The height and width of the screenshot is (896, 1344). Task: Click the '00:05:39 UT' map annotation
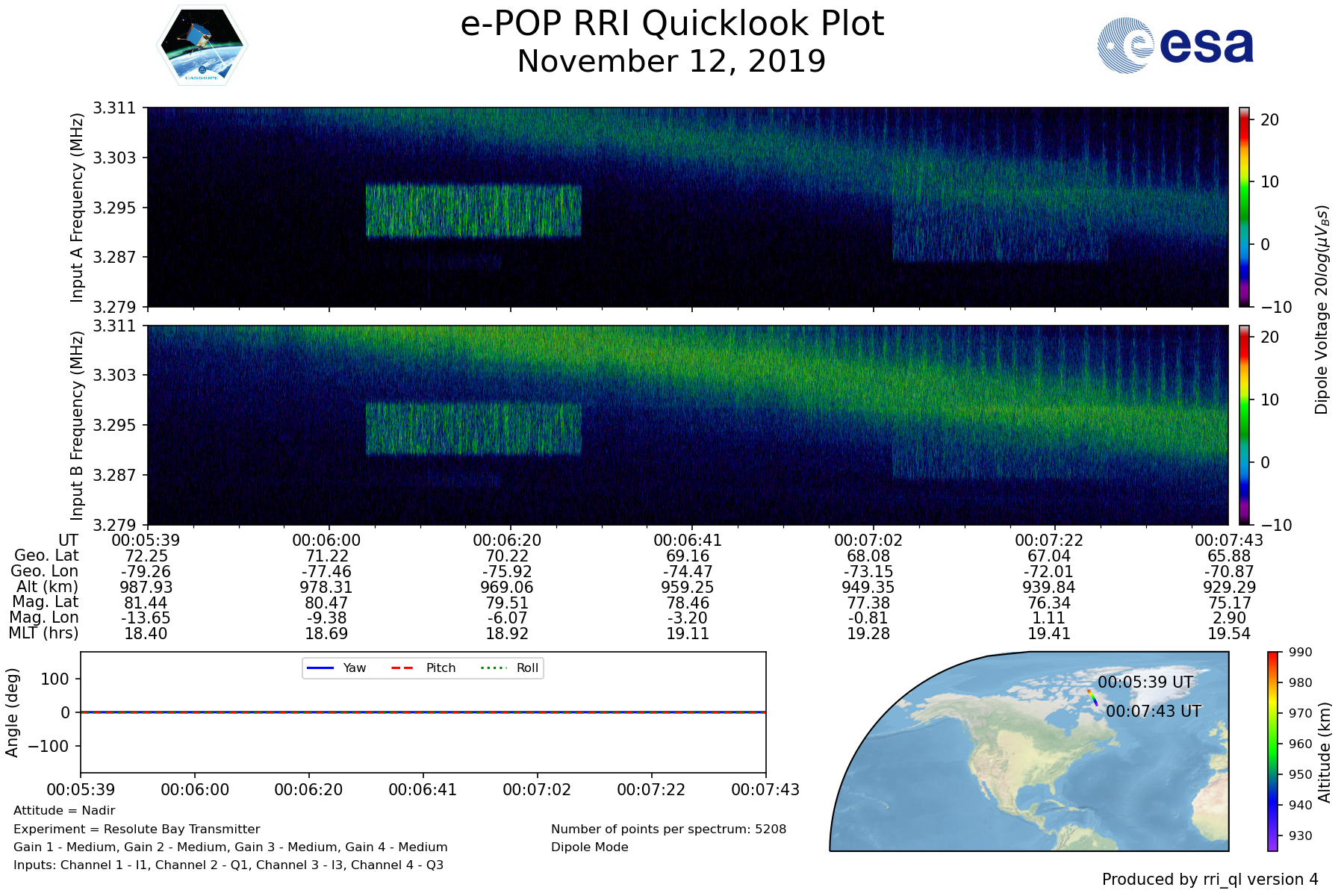coord(1145,682)
